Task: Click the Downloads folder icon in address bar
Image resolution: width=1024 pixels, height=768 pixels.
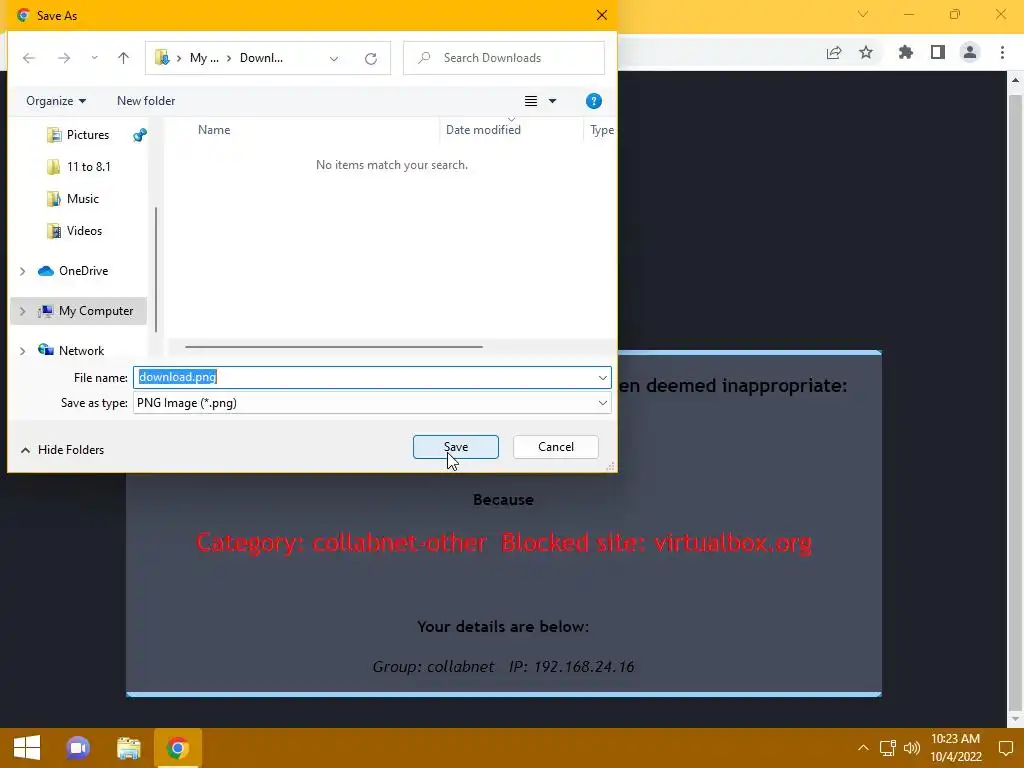Action: [162, 58]
